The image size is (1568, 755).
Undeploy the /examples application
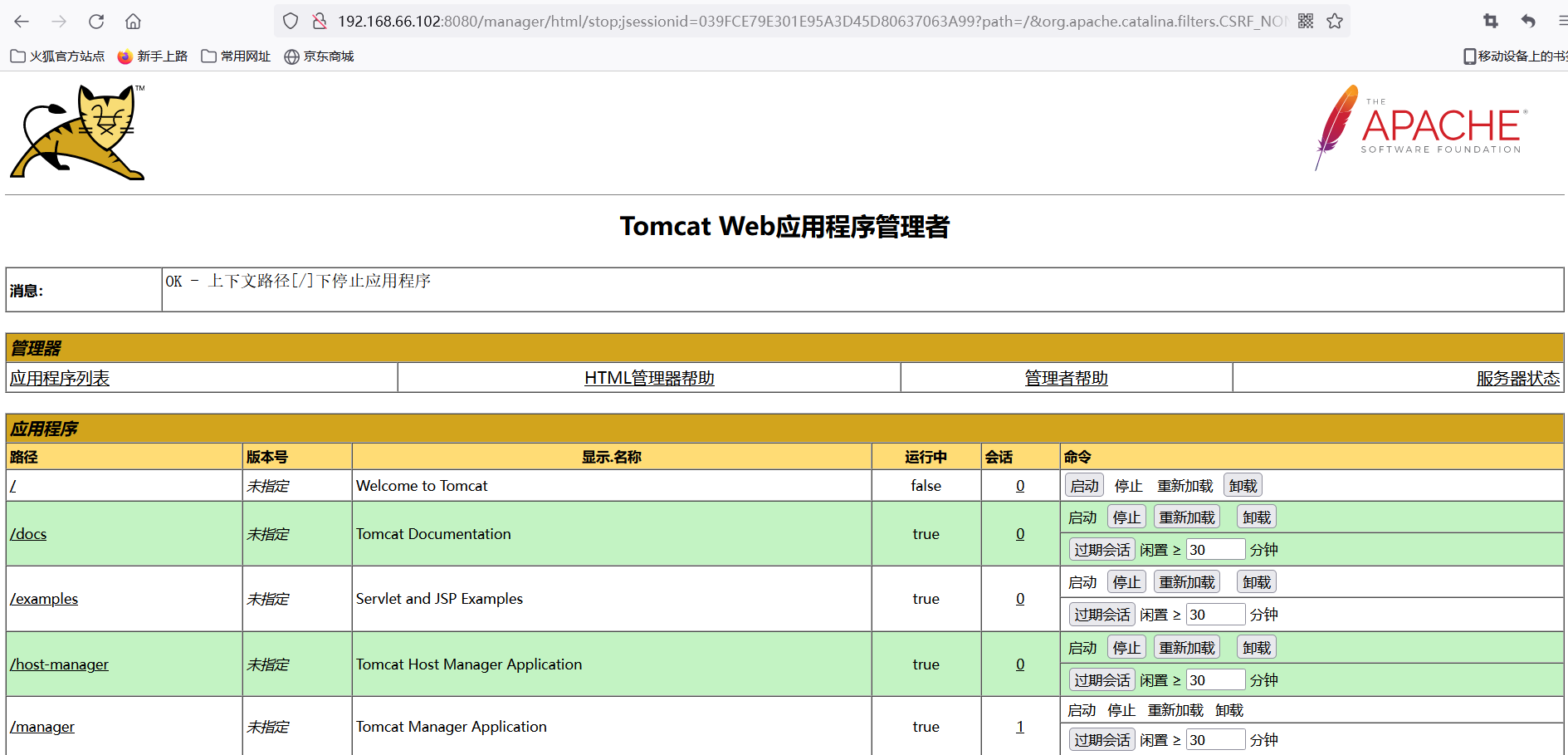[x=1257, y=582]
